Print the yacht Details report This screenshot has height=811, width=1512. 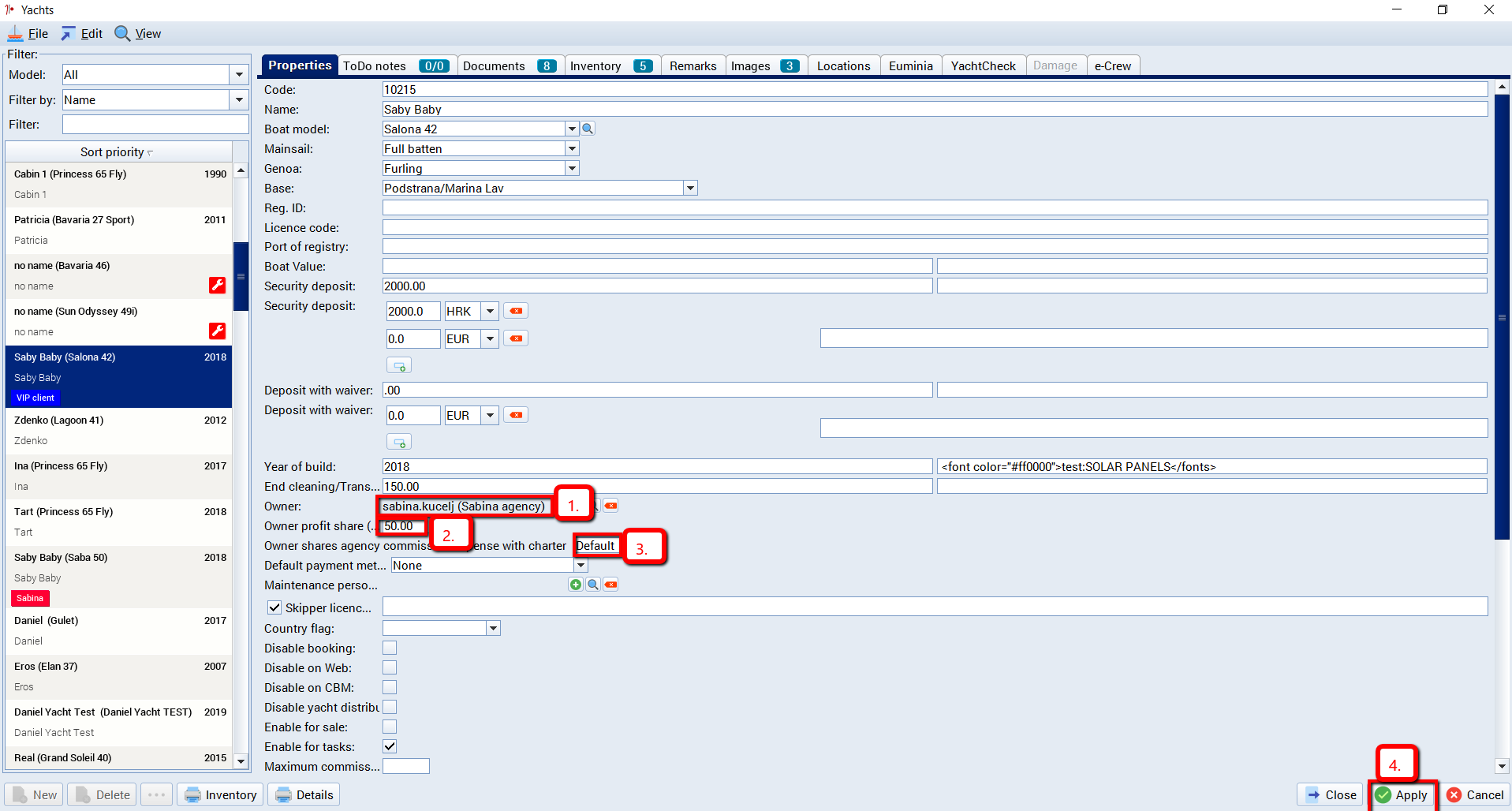(x=304, y=794)
